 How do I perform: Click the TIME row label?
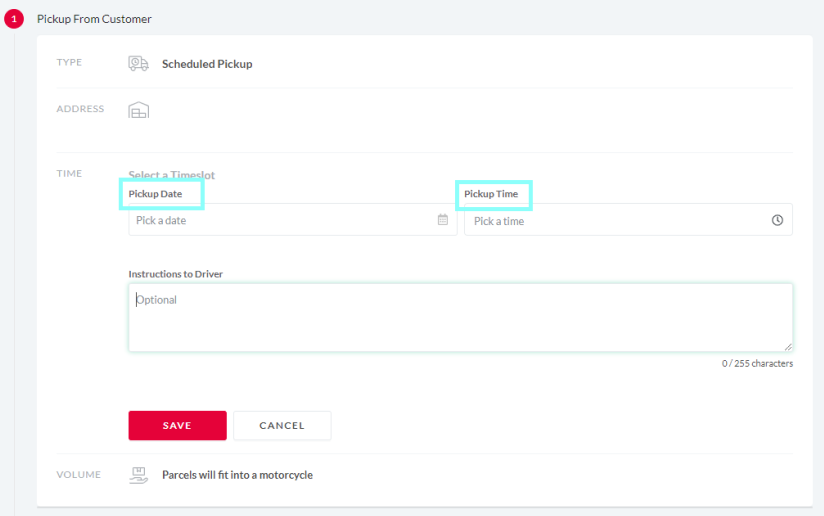pyautogui.click(x=69, y=173)
